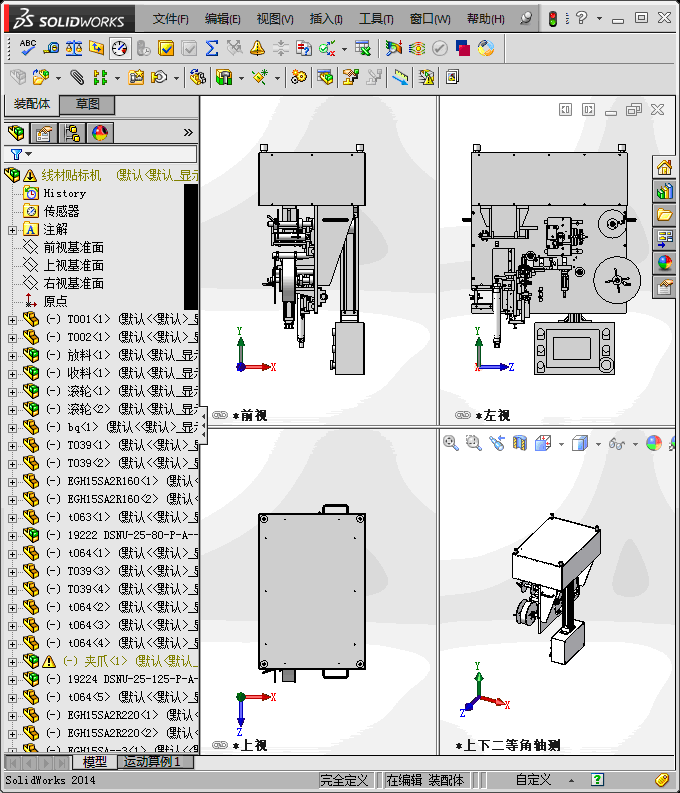Viewport: 680px width, 793px height.
Task: Toggle the Sensor gauge tool
Action: pyautogui.click(x=120, y=49)
